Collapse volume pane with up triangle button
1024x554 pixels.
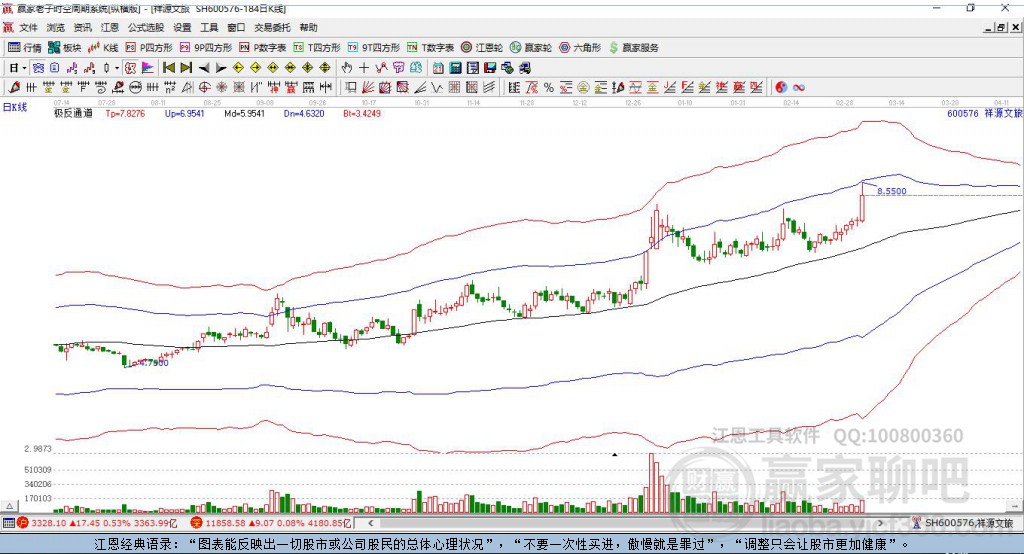click(x=9, y=506)
